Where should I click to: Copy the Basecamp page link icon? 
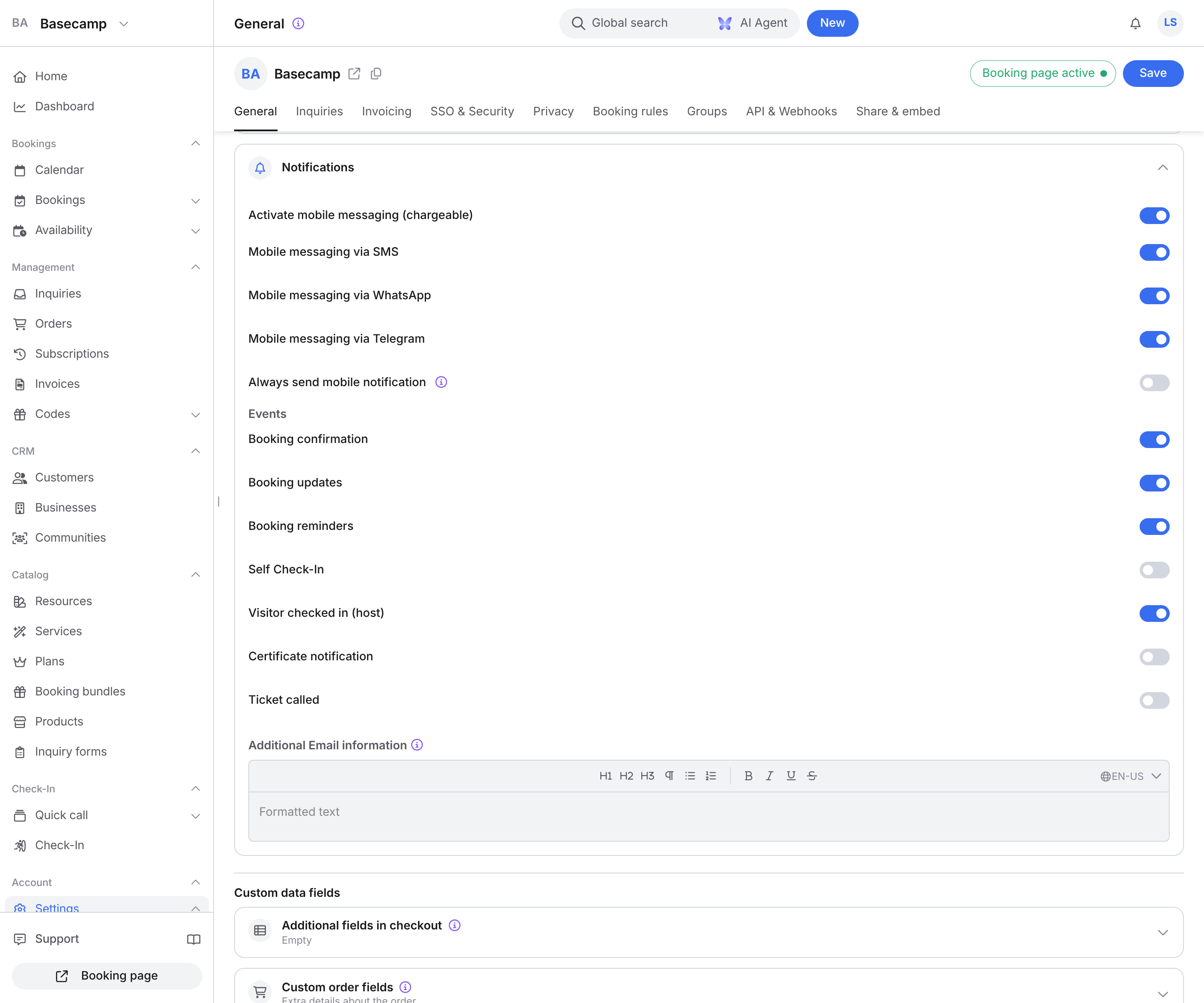point(376,74)
